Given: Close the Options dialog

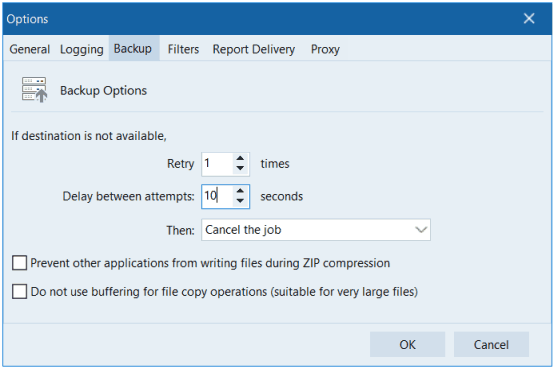Looking at the screenshot, I should pos(529,18).
